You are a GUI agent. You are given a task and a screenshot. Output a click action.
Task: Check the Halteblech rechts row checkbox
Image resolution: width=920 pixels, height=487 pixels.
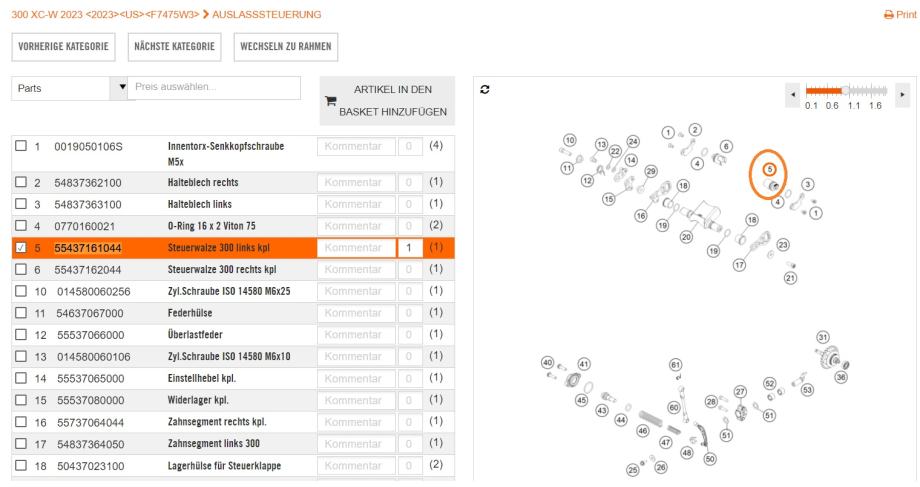pos(21,184)
